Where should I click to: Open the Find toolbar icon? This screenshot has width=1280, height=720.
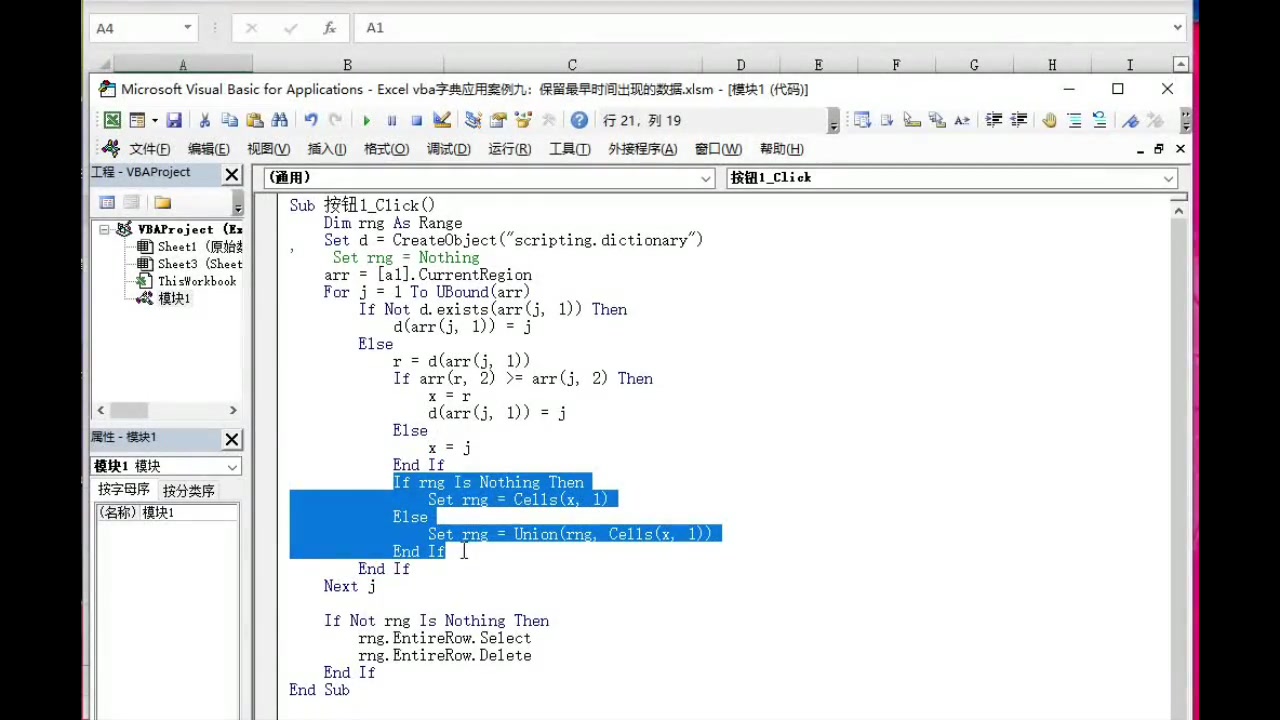click(x=280, y=120)
